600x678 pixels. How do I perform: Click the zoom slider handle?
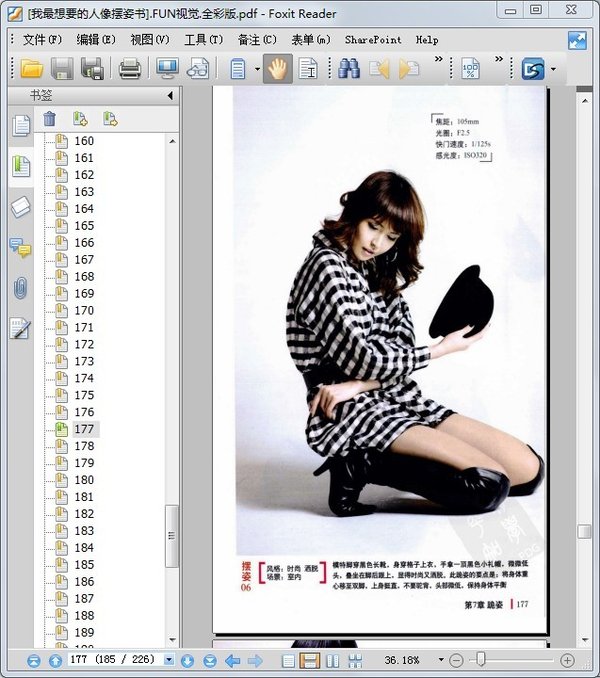pos(481,660)
